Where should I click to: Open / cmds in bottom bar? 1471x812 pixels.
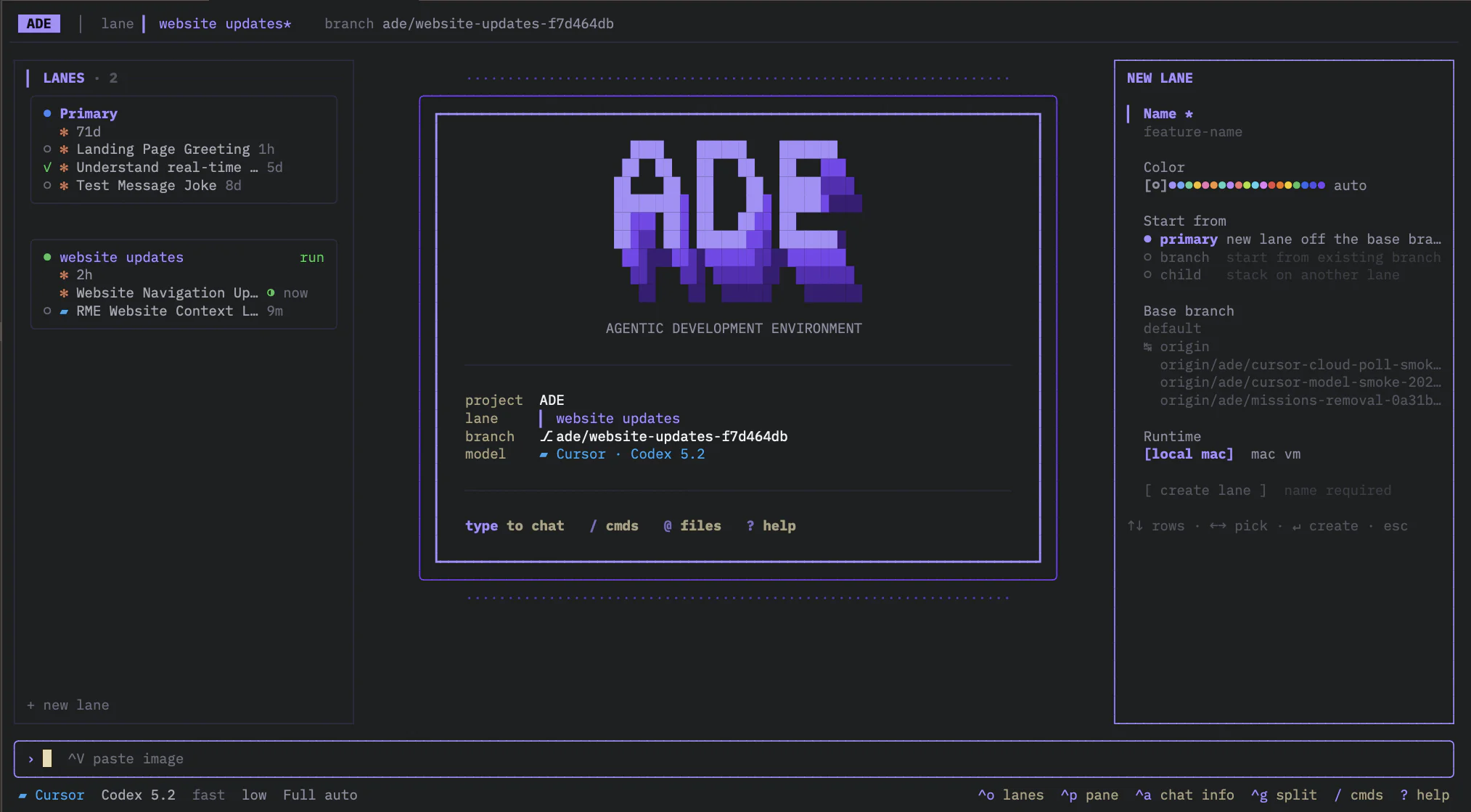1359,795
